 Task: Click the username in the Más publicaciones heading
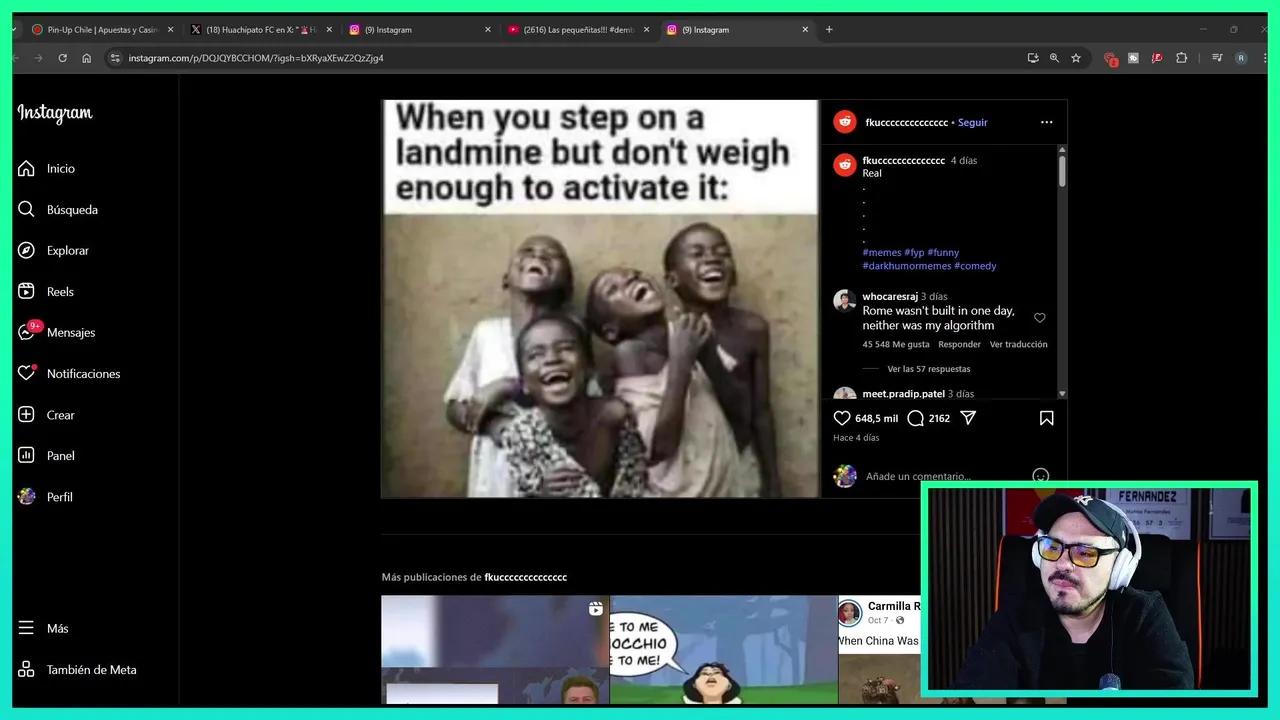click(x=526, y=577)
